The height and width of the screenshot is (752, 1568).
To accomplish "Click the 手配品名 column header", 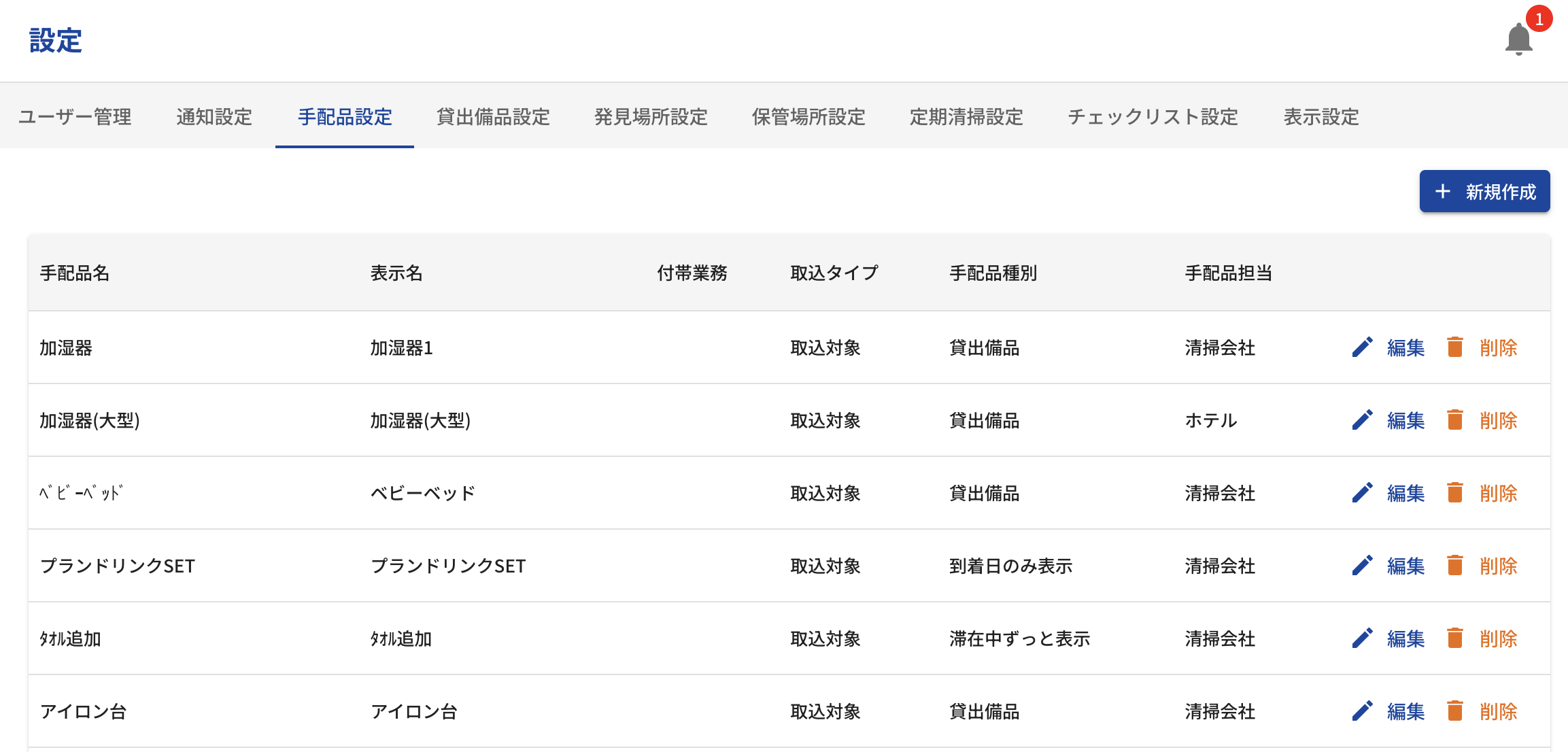I will [75, 273].
